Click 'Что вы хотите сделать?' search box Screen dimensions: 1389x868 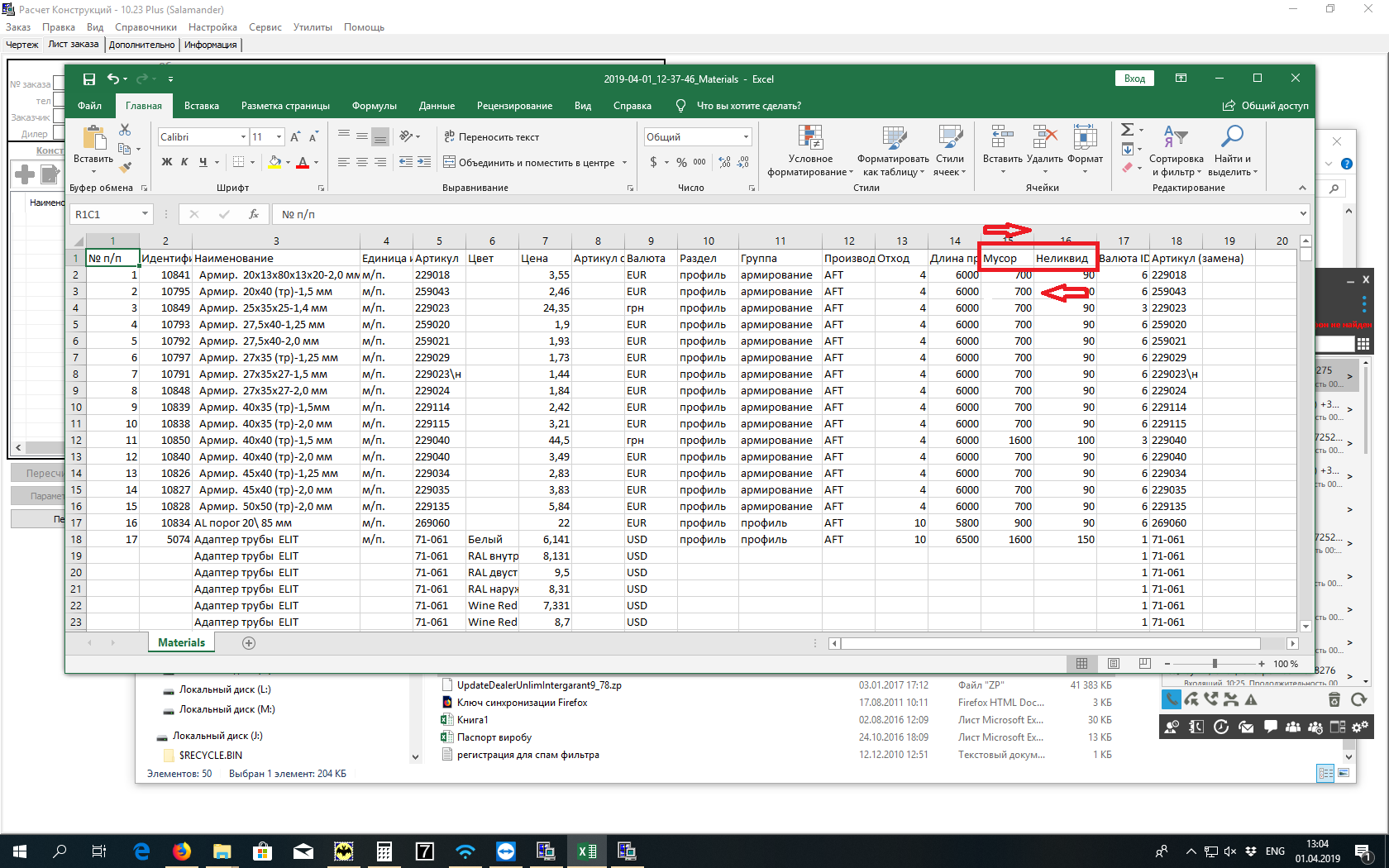click(x=739, y=106)
